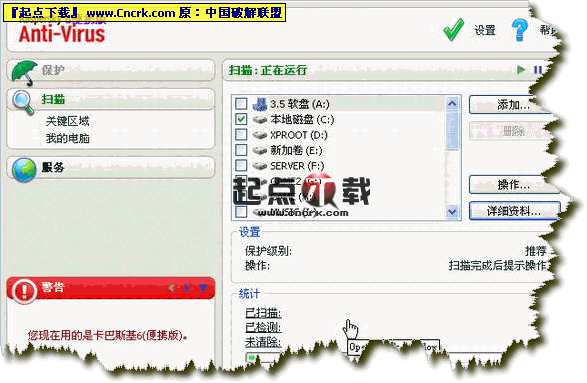
Task: Click the 新加卷 E: drive icon
Action: coord(259,151)
